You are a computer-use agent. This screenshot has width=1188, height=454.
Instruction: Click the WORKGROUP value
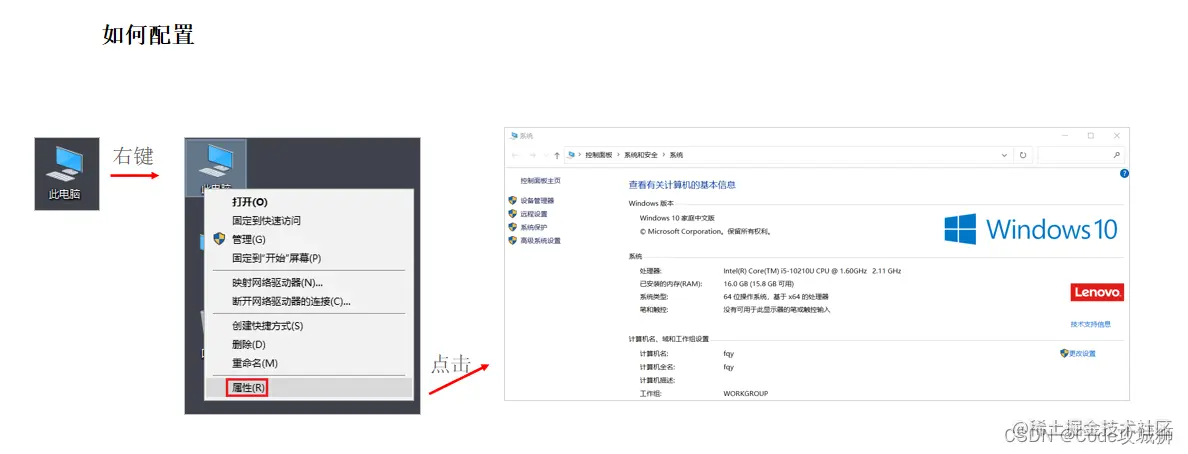tap(746, 394)
